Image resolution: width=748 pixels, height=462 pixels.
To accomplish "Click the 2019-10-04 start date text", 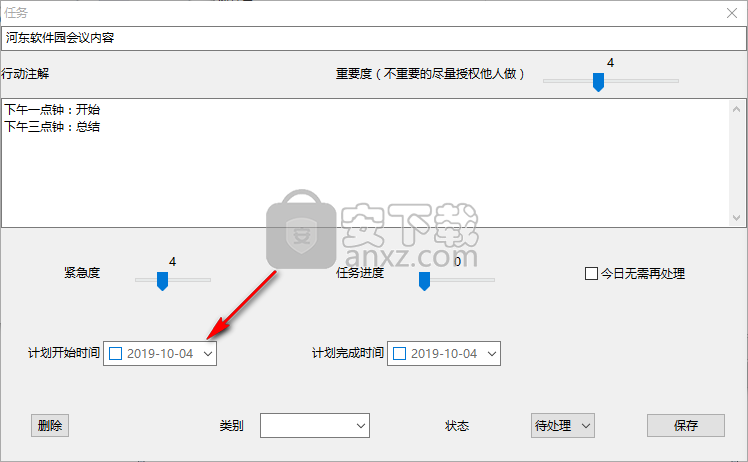I will pyautogui.click(x=160, y=354).
